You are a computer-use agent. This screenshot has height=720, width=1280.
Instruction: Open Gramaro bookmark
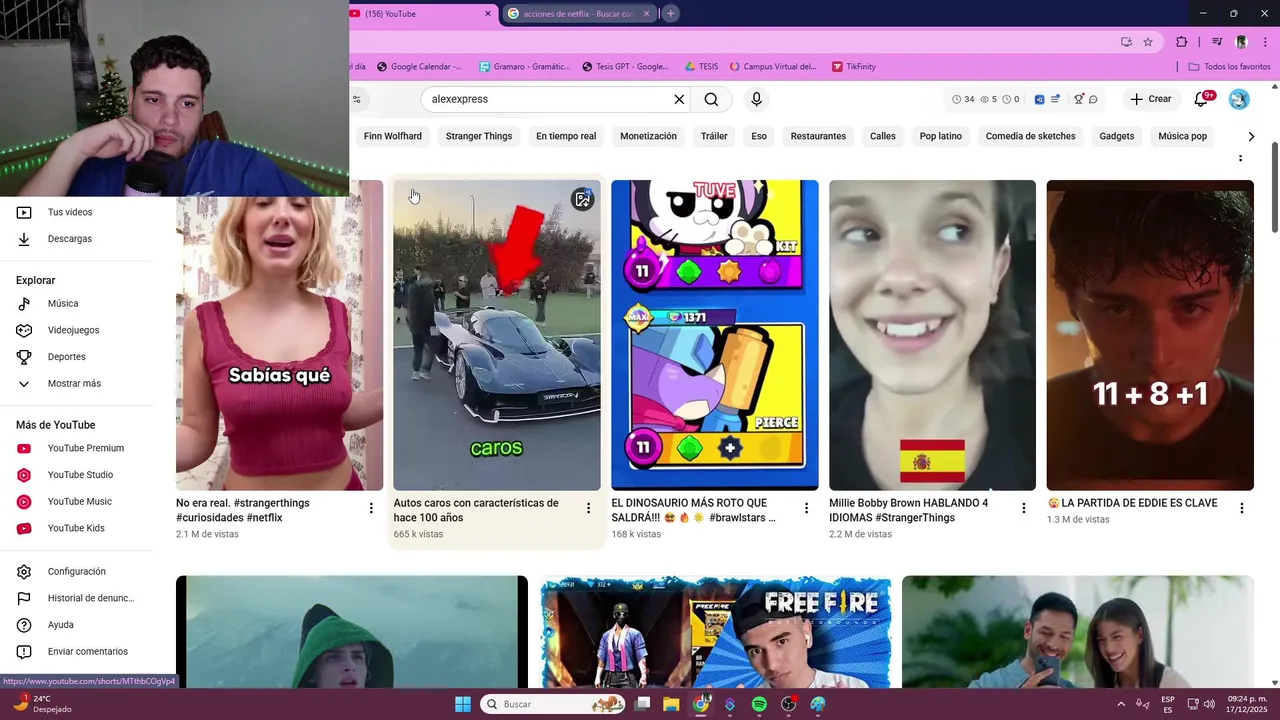pos(524,67)
